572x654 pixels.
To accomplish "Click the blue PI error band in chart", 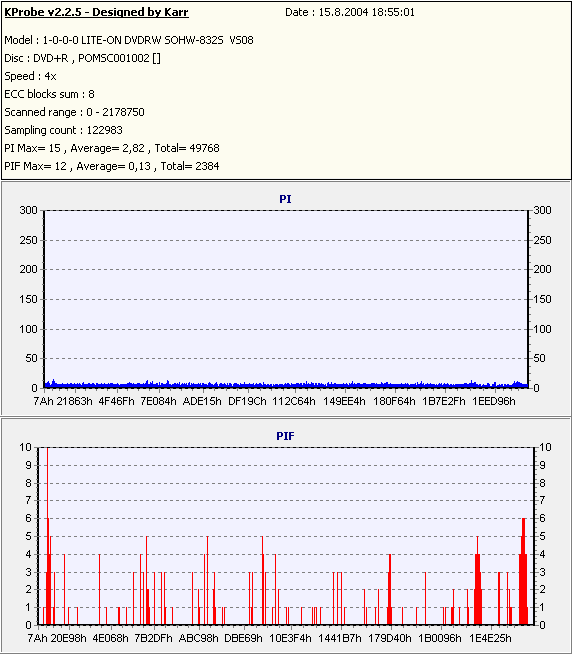I will [286, 385].
